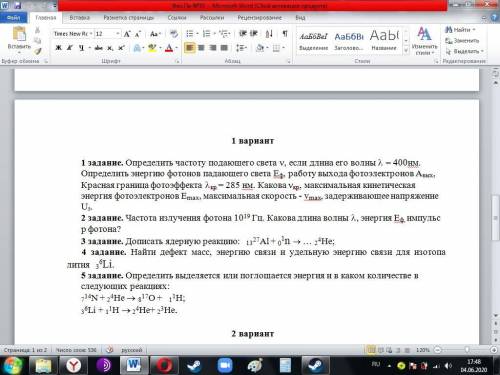Apply bulleted list
Viewport: 500px width, 375px height.
click(190, 34)
